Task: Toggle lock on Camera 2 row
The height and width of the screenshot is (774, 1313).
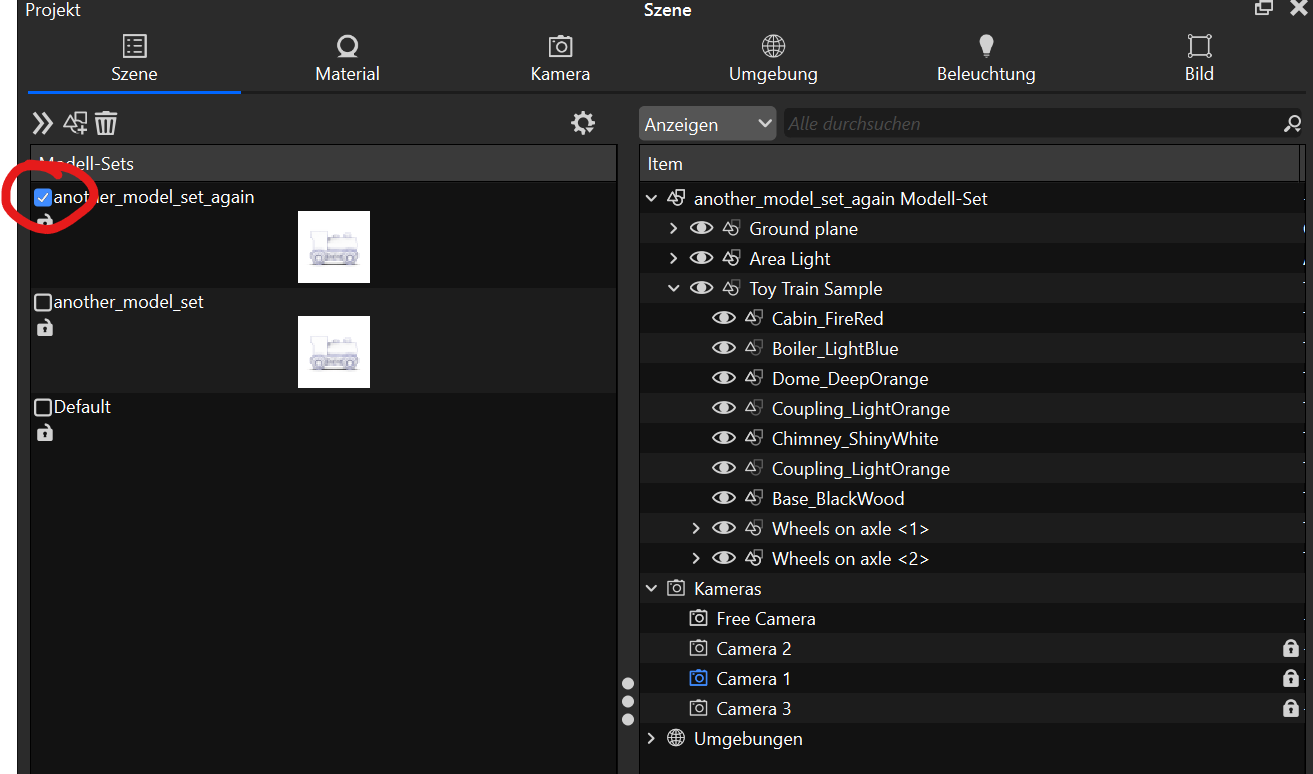Action: point(1291,648)
